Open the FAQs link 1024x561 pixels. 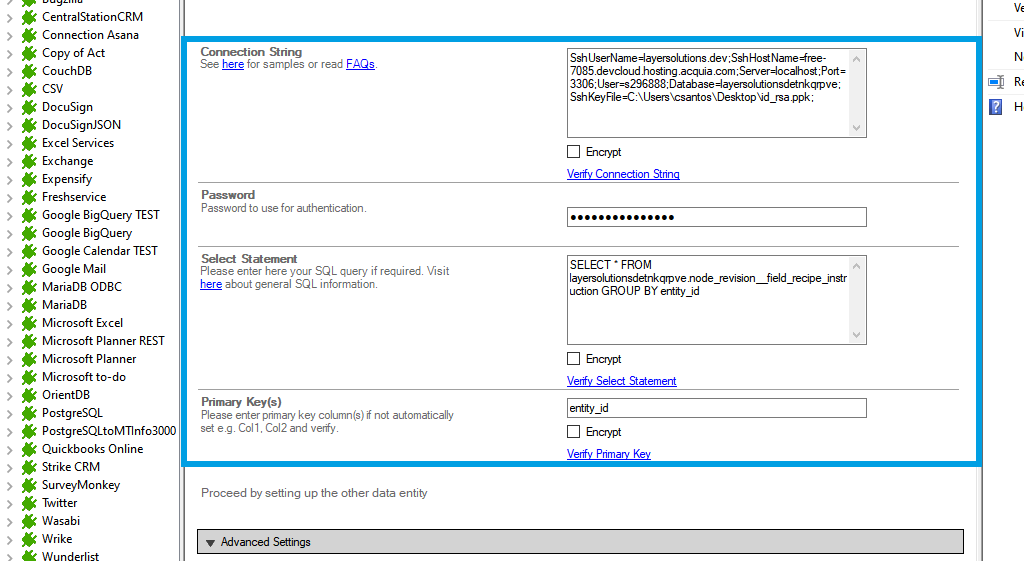click(360, 64)
